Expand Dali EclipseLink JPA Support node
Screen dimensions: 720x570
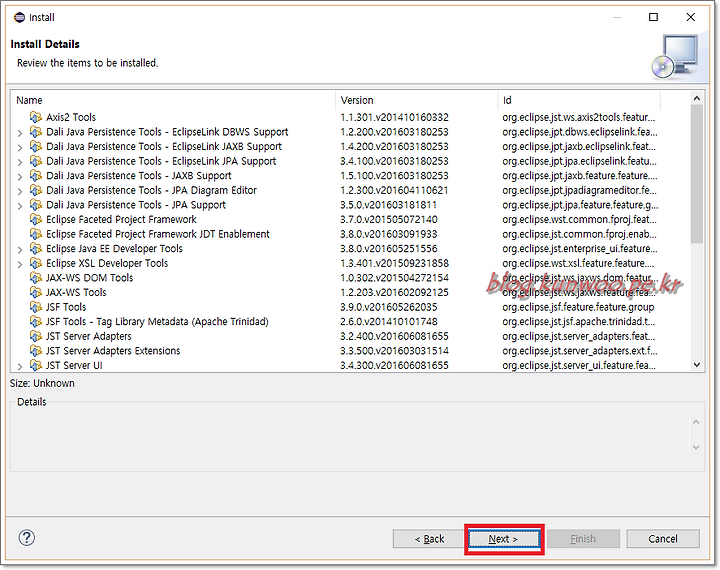(20, 163)
